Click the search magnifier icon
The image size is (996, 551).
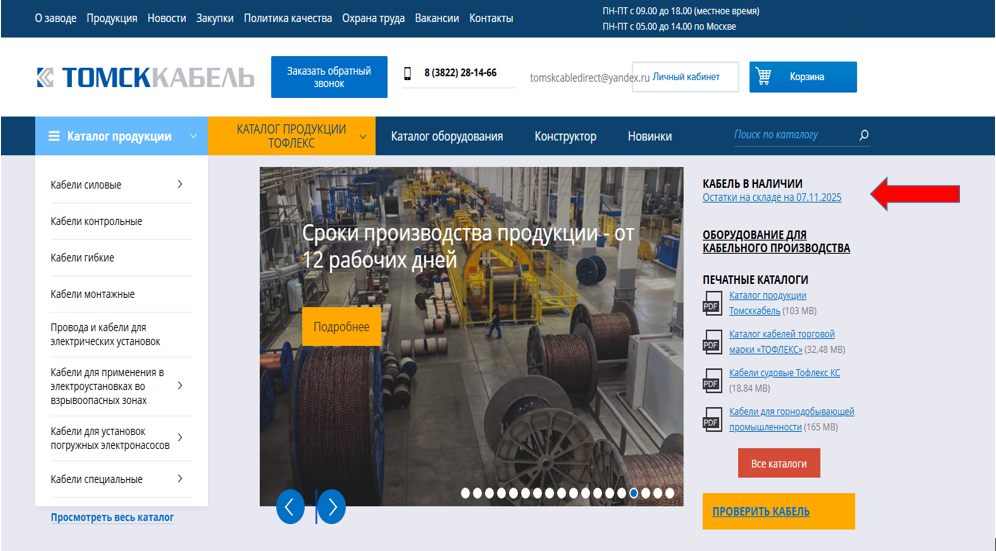pos(864,135)
